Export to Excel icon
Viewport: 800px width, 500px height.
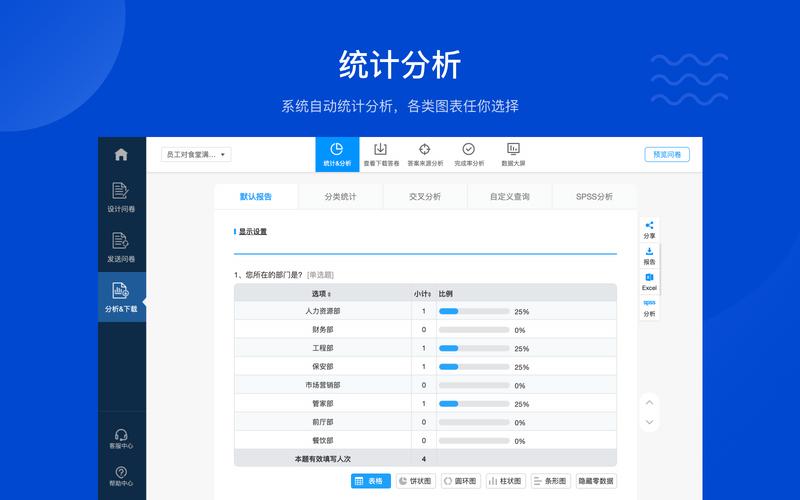click(x=649, y=282)
